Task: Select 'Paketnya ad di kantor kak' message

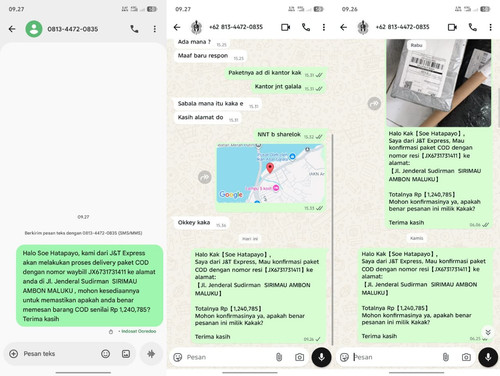Action: pyautogui.click(x=276, y=73)
